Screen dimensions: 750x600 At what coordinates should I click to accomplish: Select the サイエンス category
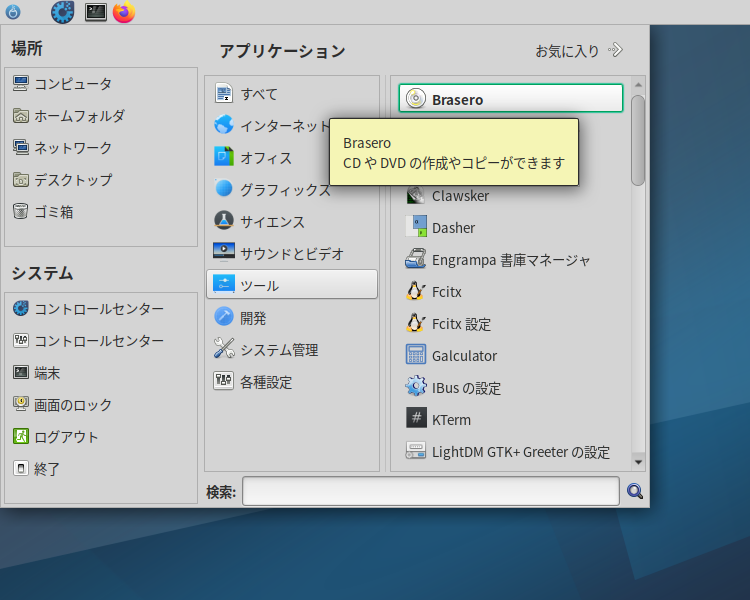(x=292, y=221)
